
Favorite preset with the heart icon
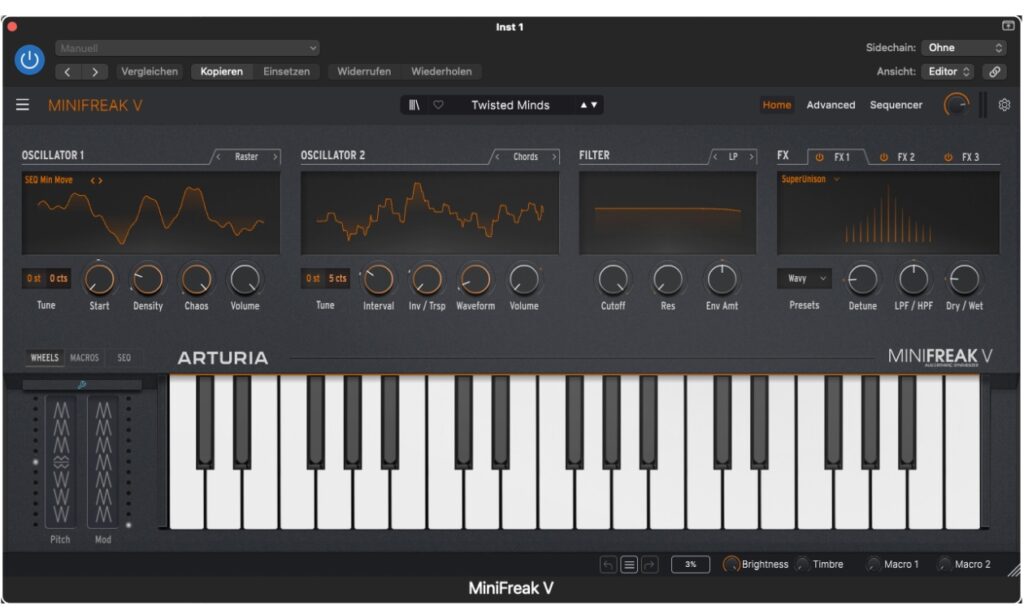click(438, 105)
